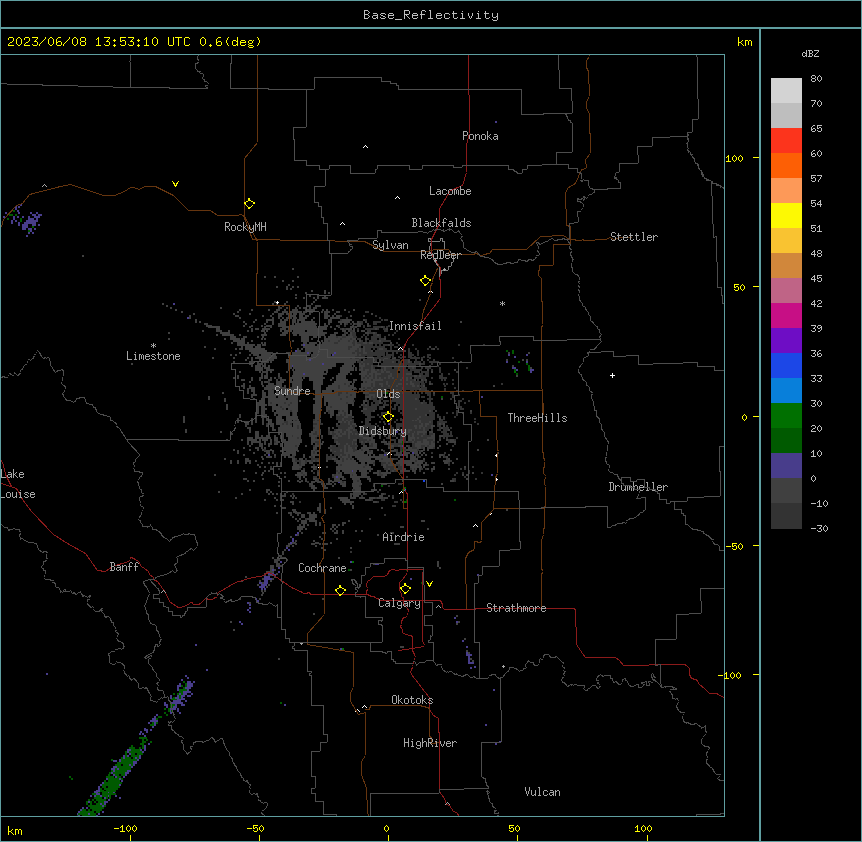862x842 pixels.
Task: Click the Banff town label
Action: click(124, 567)
